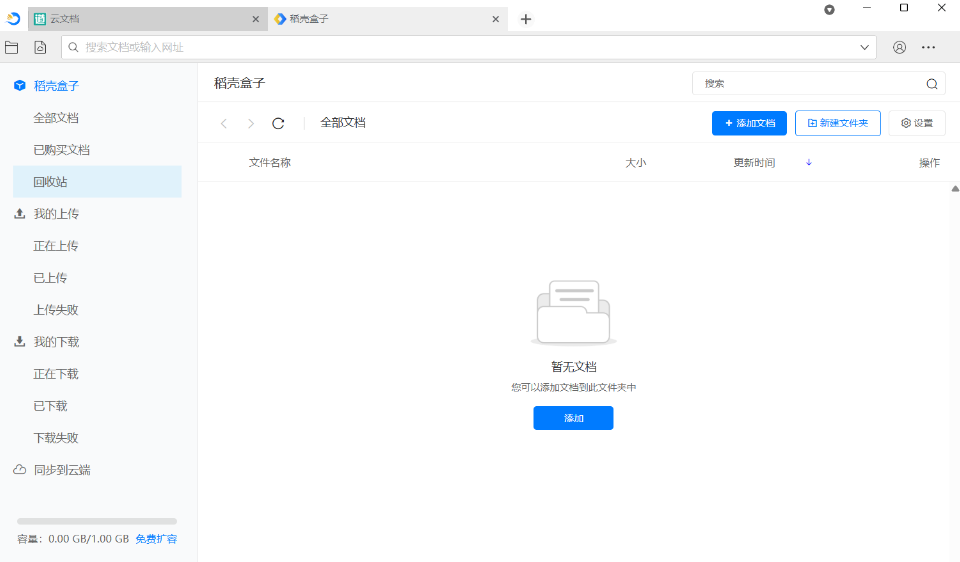This screenshot has height=562, width=960.
Task: Click the empty folder illustration
Action: click(x=574, y=312)
